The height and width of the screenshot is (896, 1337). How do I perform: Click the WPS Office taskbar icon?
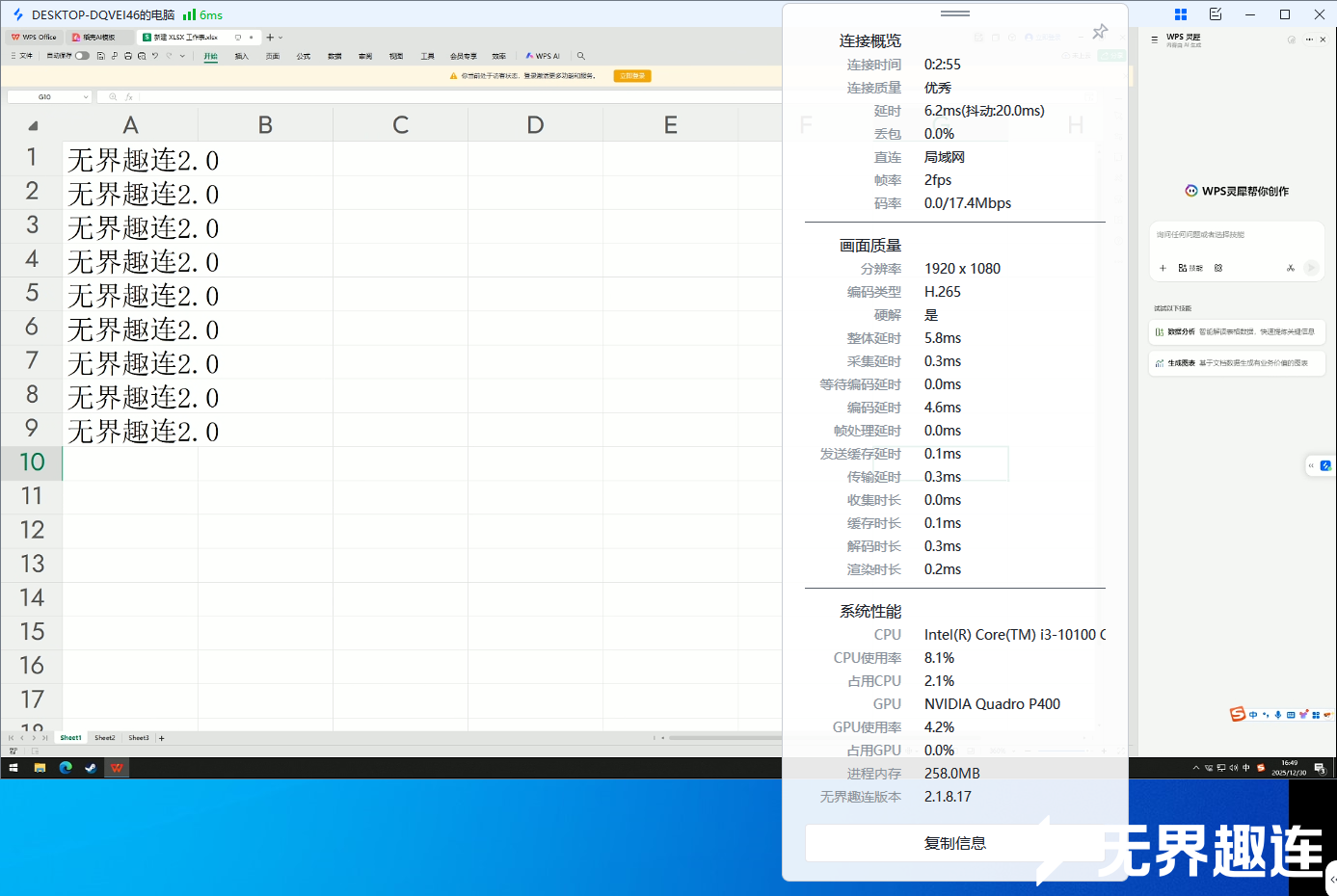117,768
